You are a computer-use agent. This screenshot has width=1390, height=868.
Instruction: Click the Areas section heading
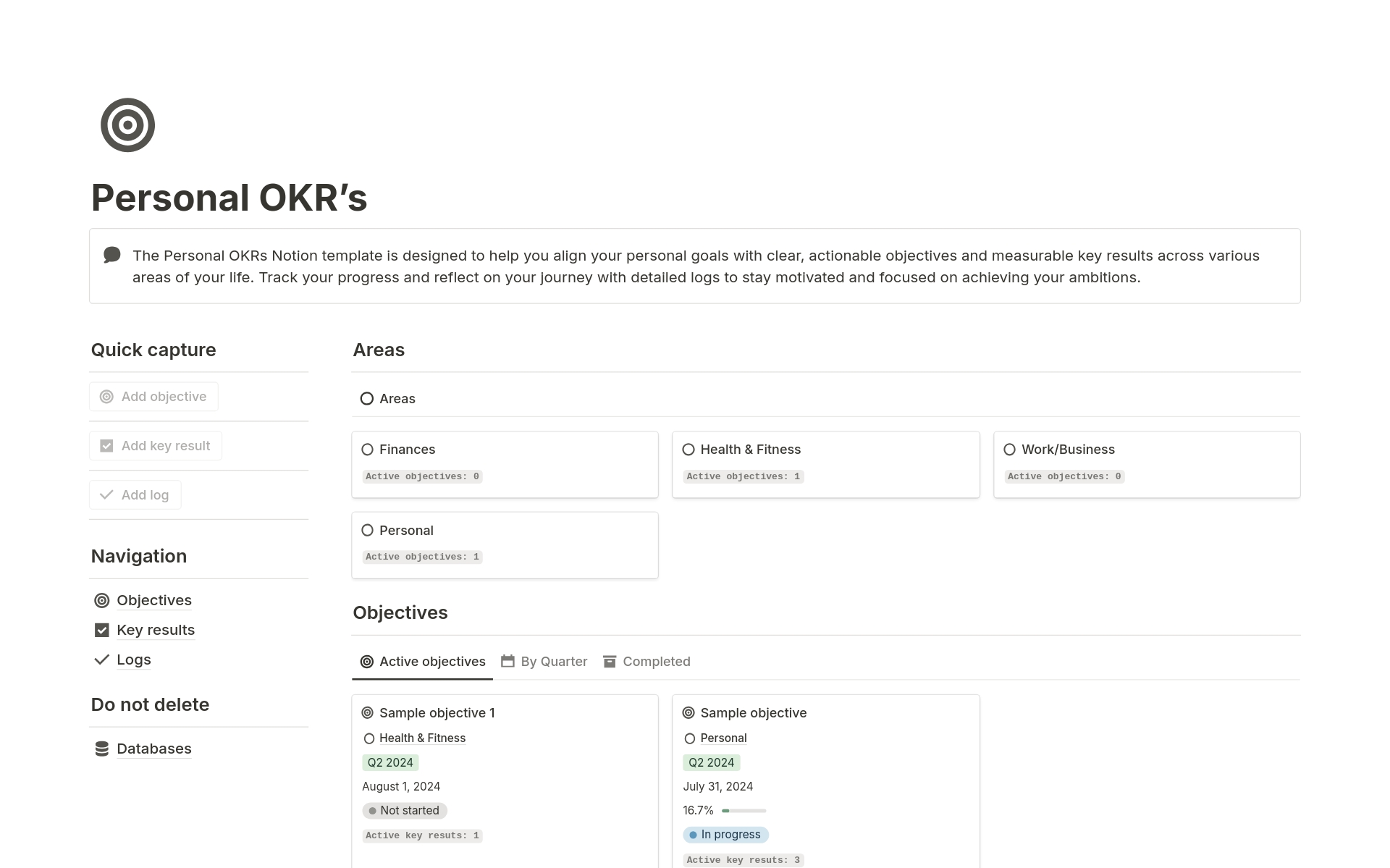click(379, 350)
